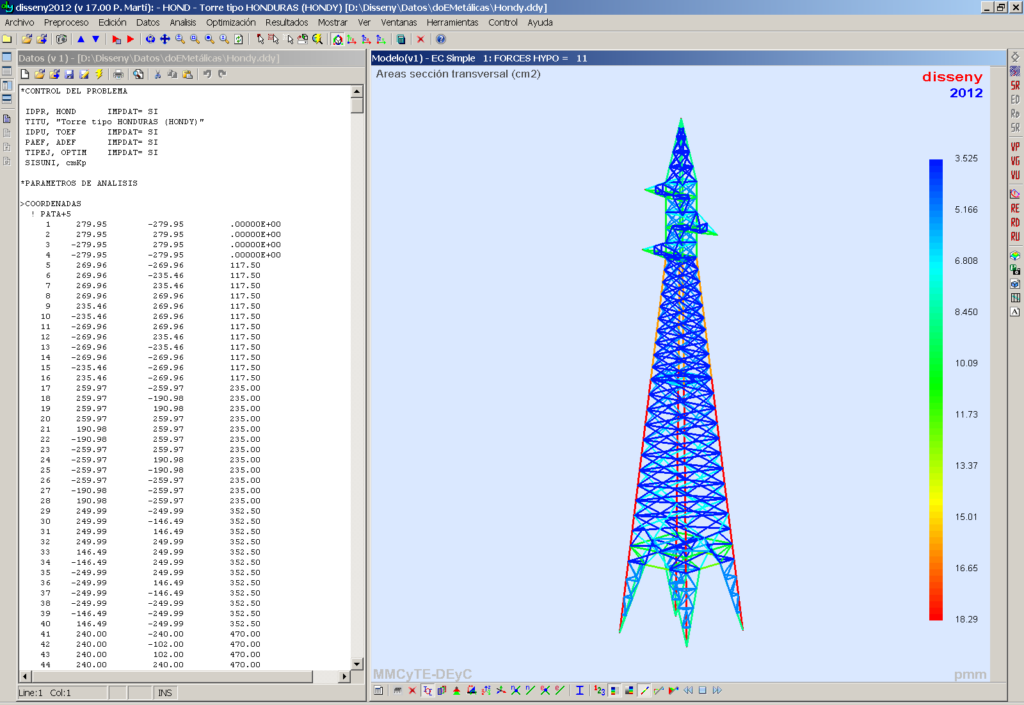Screen dimensions: 1024x705
Task: Open the Herramientas menu
Action: 452,22
